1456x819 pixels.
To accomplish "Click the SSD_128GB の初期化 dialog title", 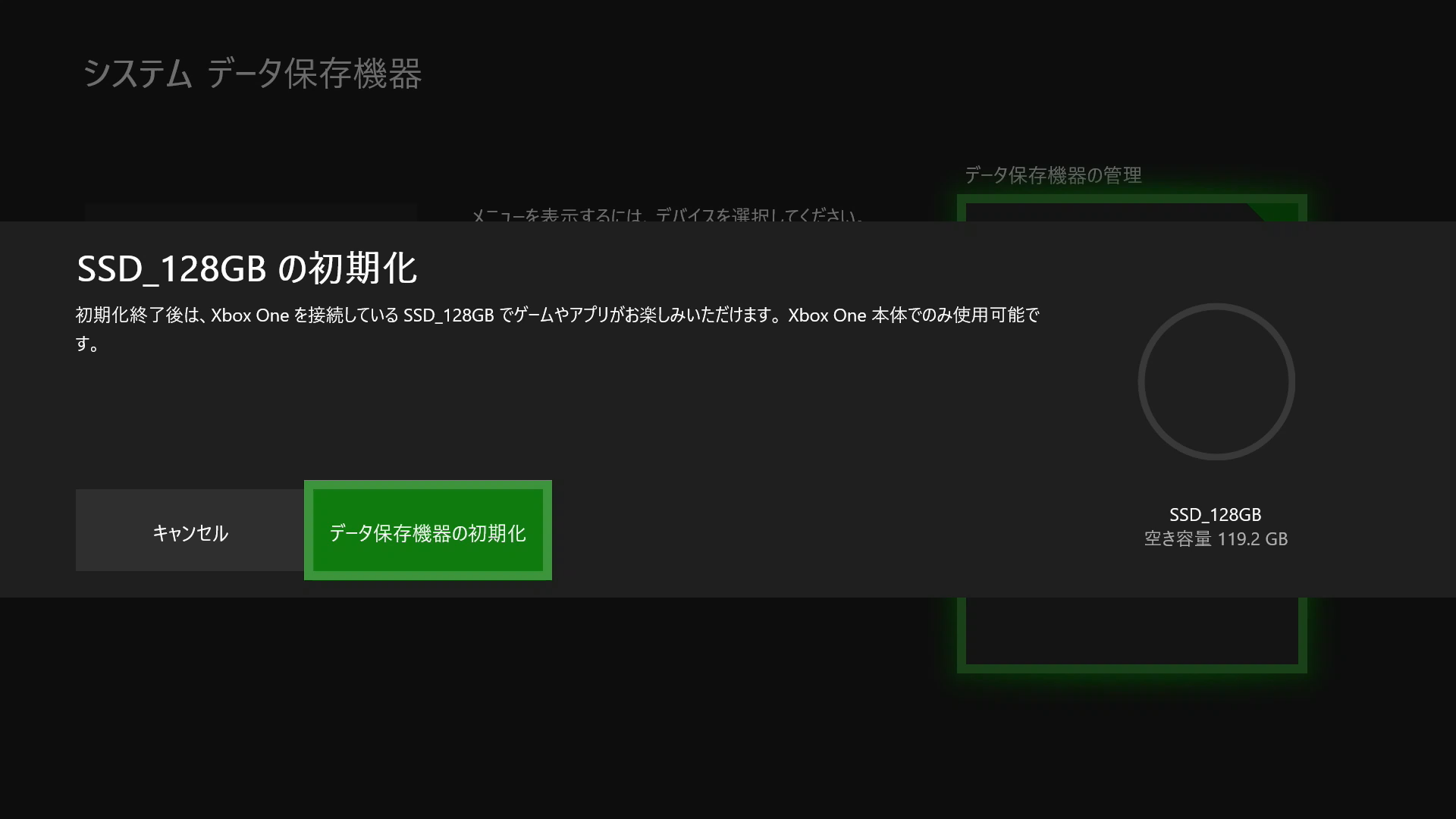I will point(247,268).
